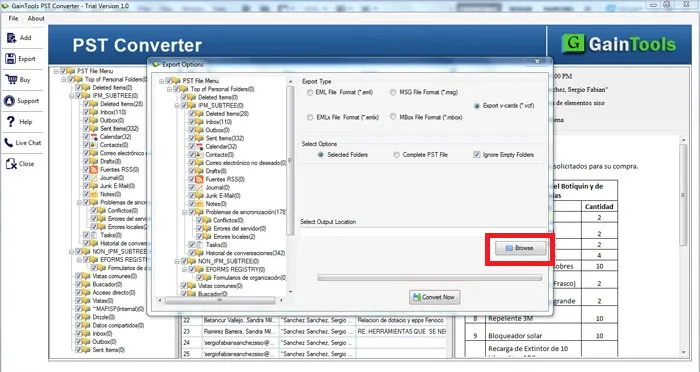Select Historial de conversaciones(342) in dialog
The width and height of the screenshot is (700, 372).
point(245,253)
